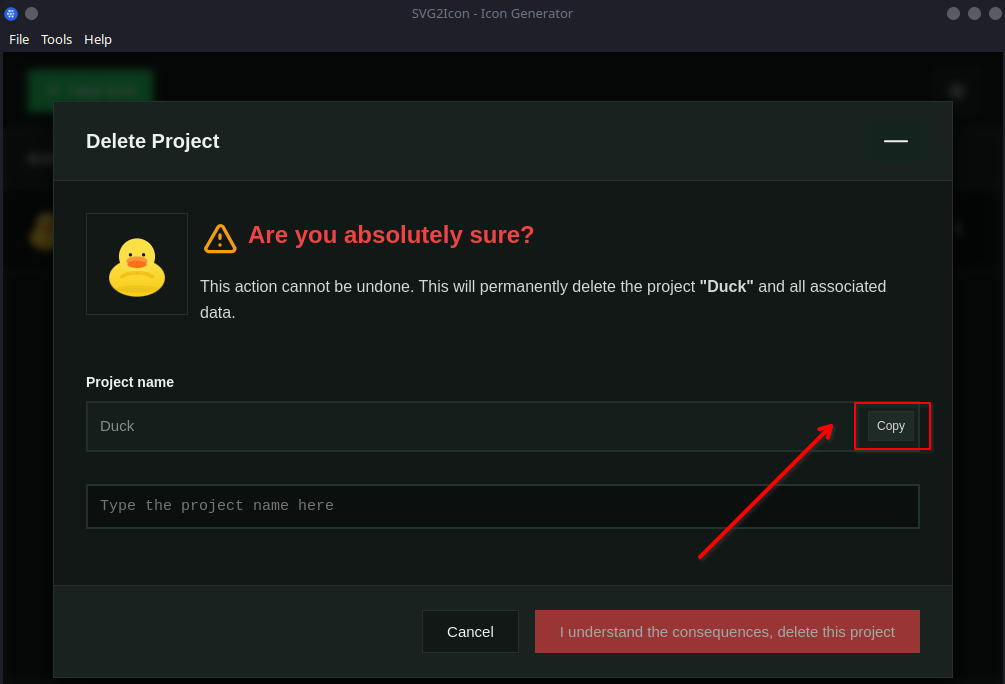This screenshot has height=684, width=1005.
Task: Open the Tools menu
Action: (56, 39)
